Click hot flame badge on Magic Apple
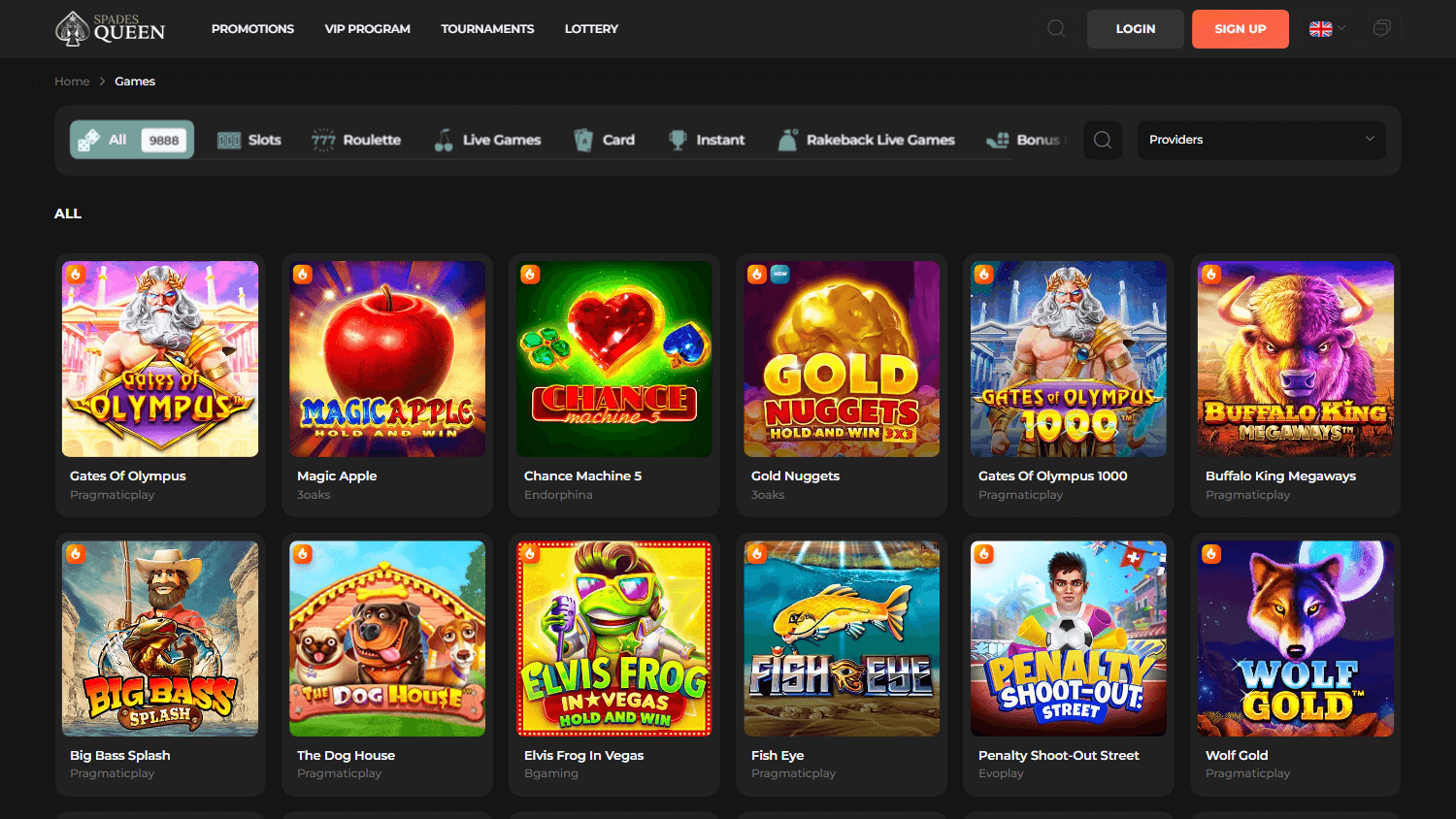This screenshot has height=819, width=1456. pos(303,275)
